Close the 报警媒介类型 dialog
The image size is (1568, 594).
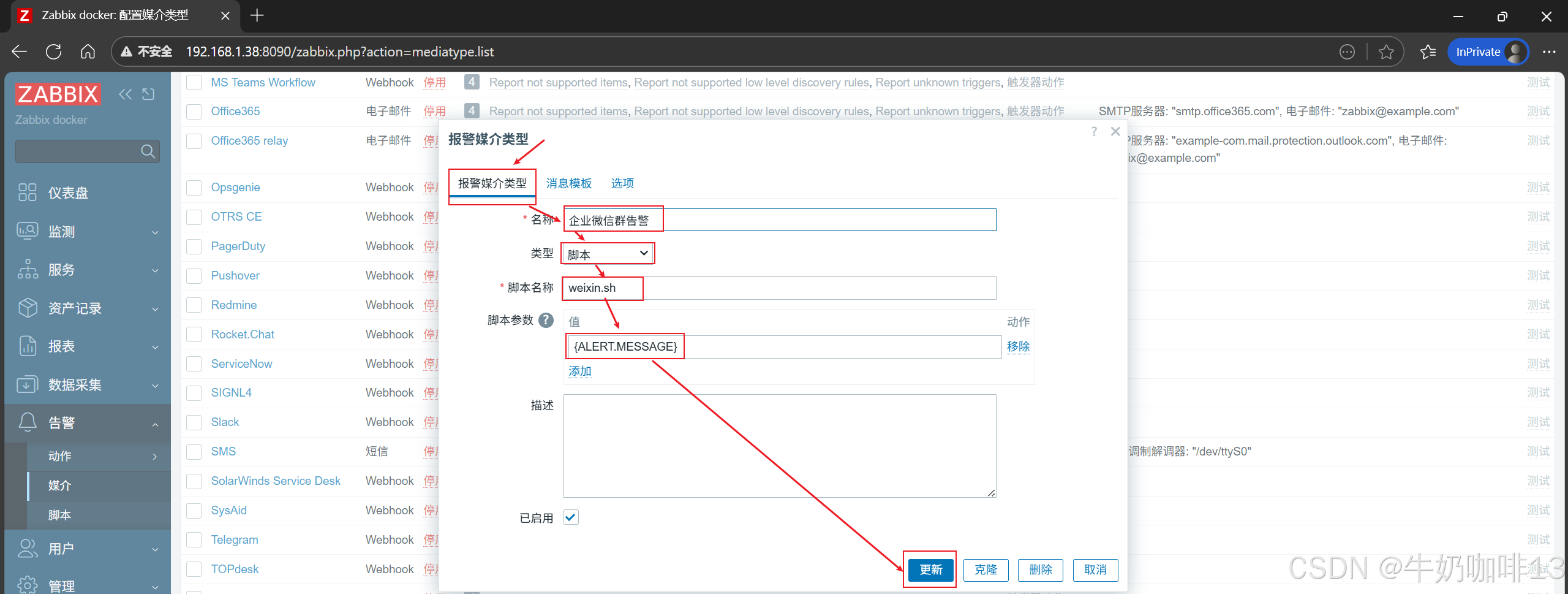(1115, 131)
